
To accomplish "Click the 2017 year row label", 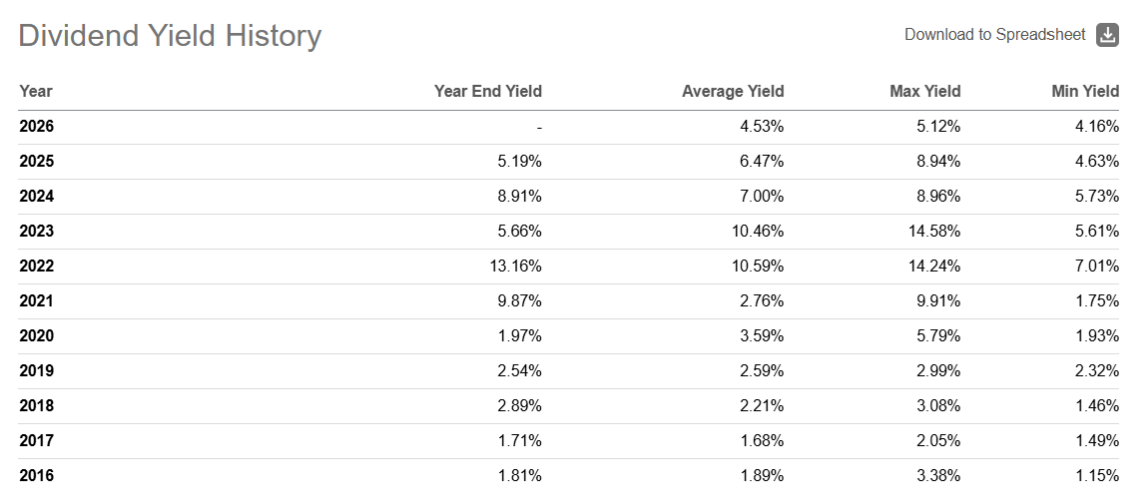I will pos(36,441).
